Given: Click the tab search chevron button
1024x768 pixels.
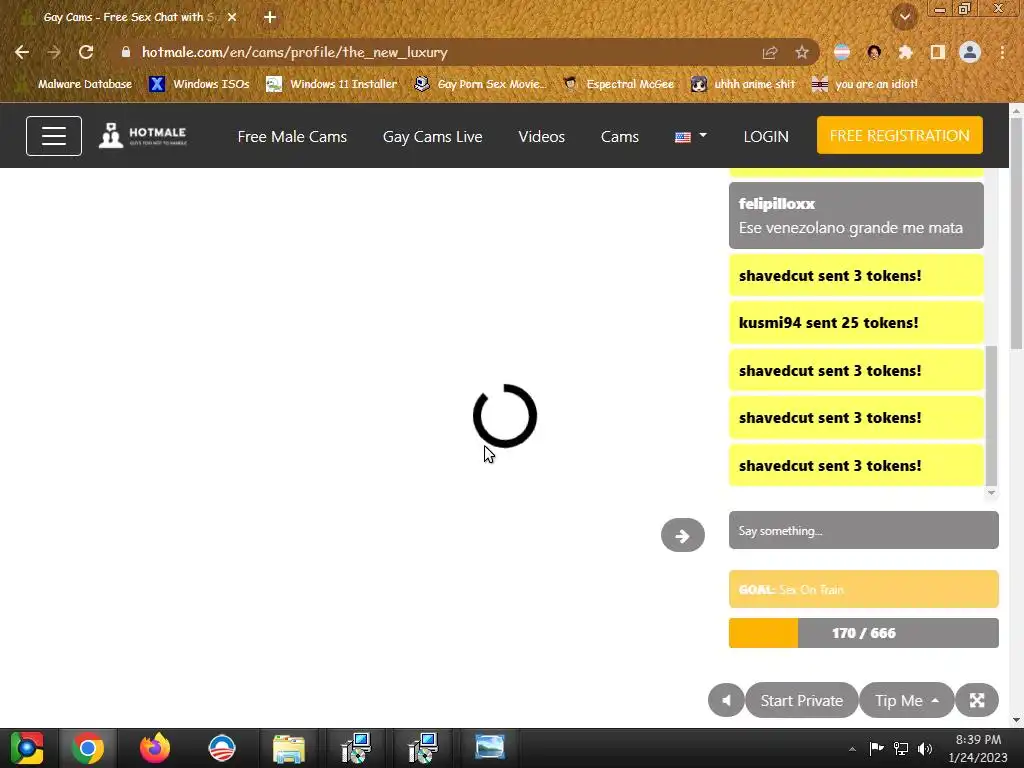Looking at the screenshot, I should click(904, 17).
